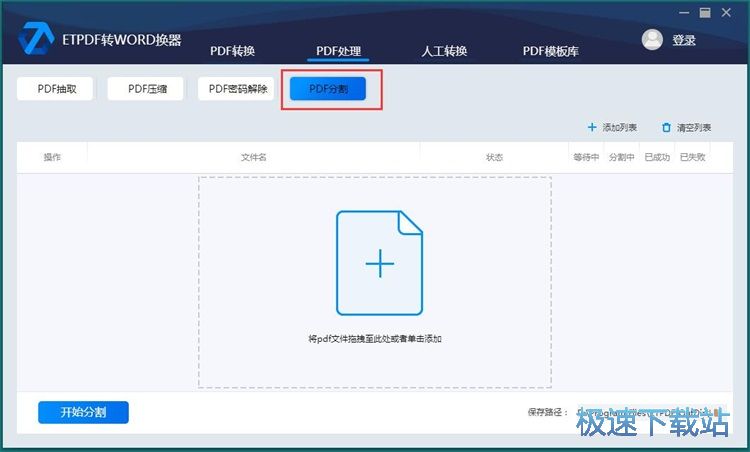
Task: Select the PDF抽取 function
Action: click(x=55, y=89)
